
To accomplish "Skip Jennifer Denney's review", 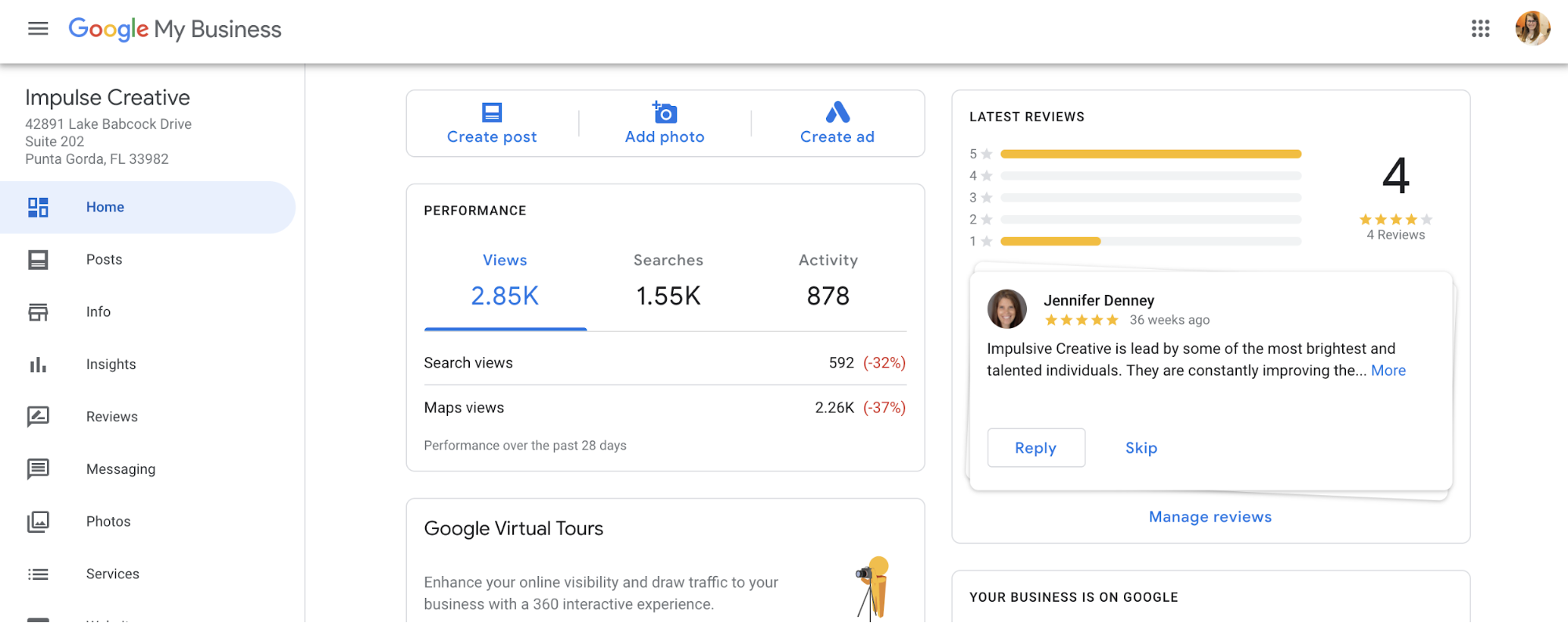I will tap(1141, 448).
